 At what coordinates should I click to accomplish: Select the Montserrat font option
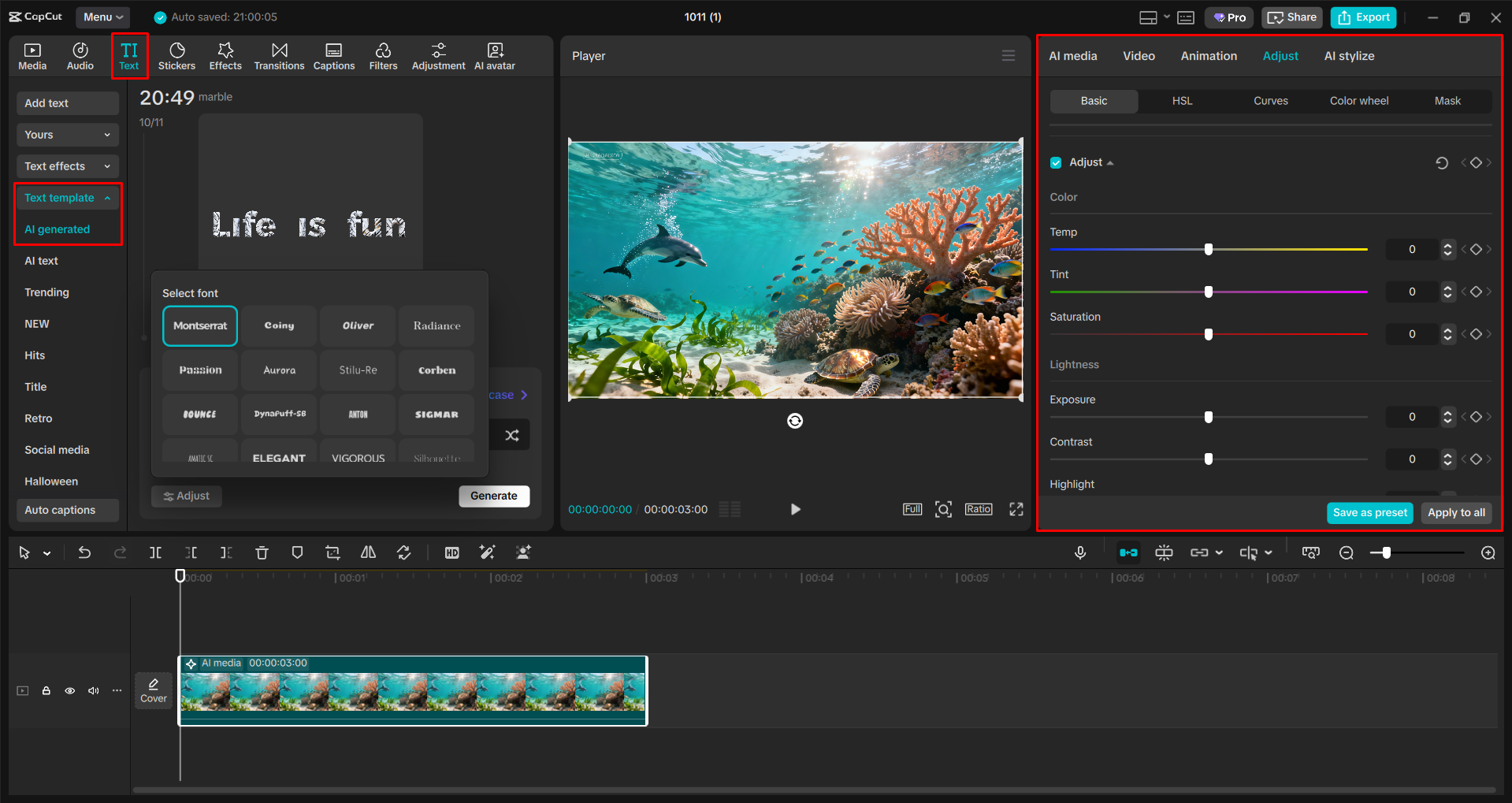[199, 325]
